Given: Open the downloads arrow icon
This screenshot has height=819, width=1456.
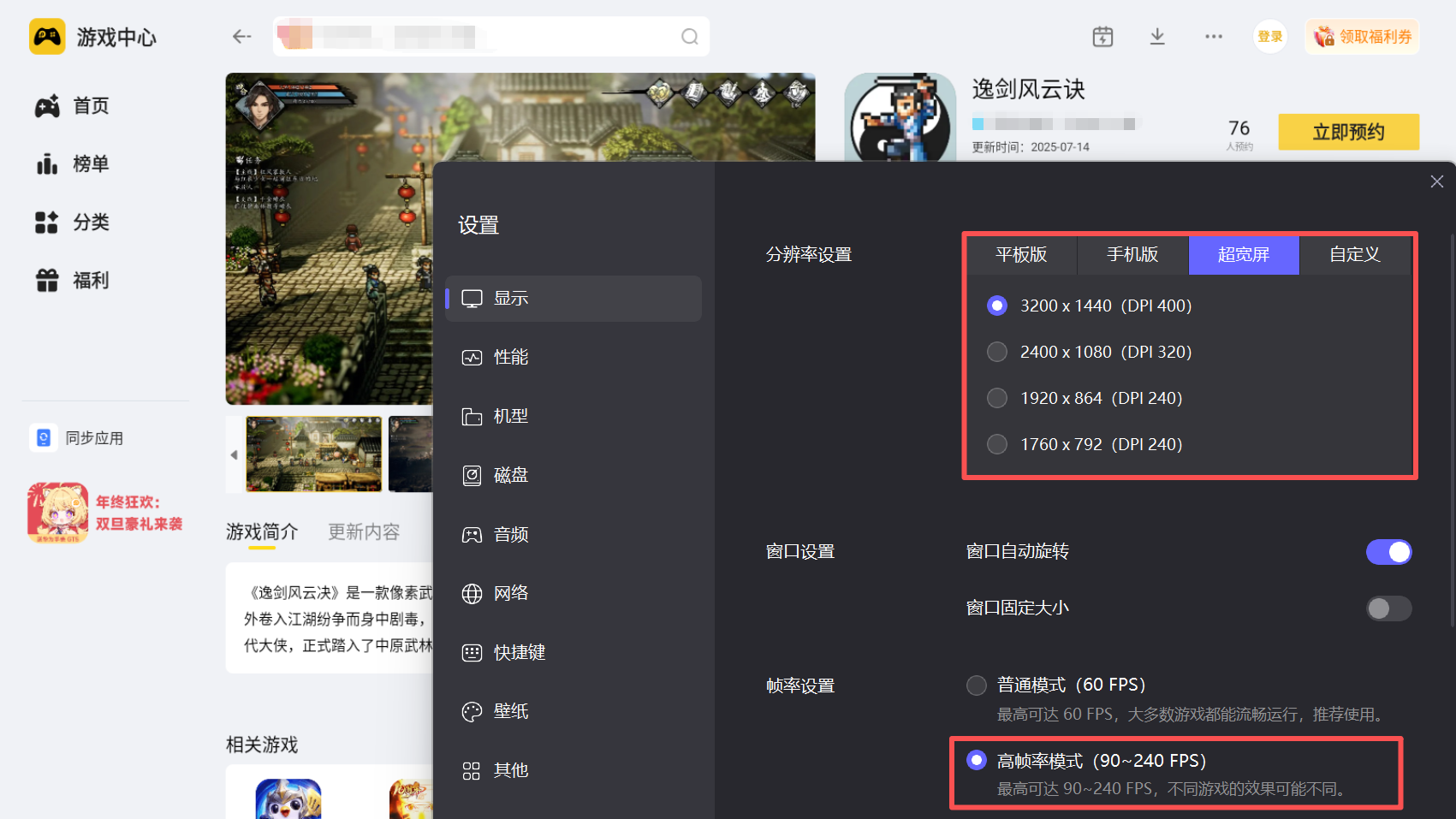Looking at the screenshot, I should pyautogui.click(x=1157, y=37).
